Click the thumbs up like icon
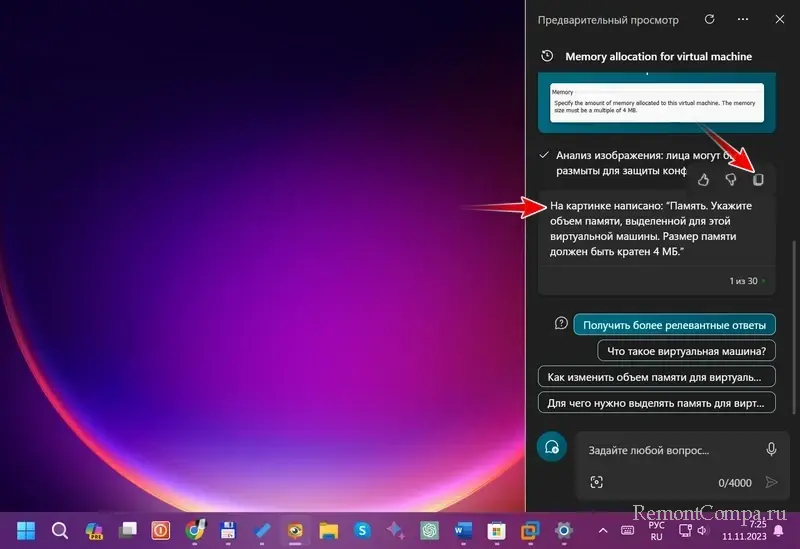The width and height of the screenshot is (800, 549). pyautogui.click(x=703, y=180)
